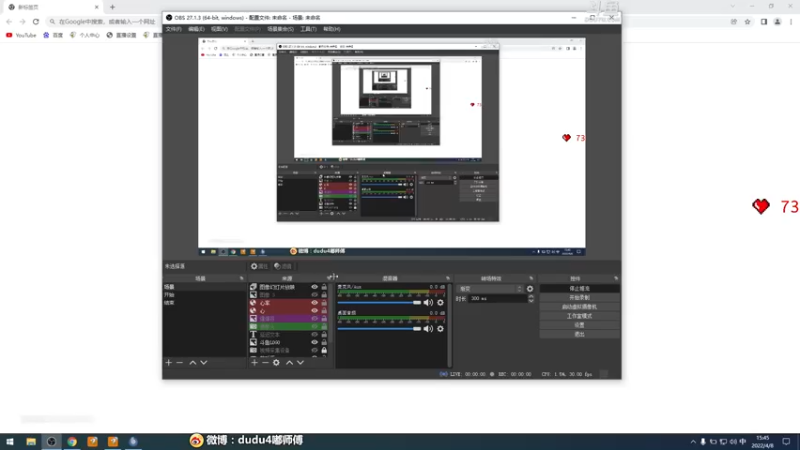Open 桌面音频 audio settings gear

[440, 329]
